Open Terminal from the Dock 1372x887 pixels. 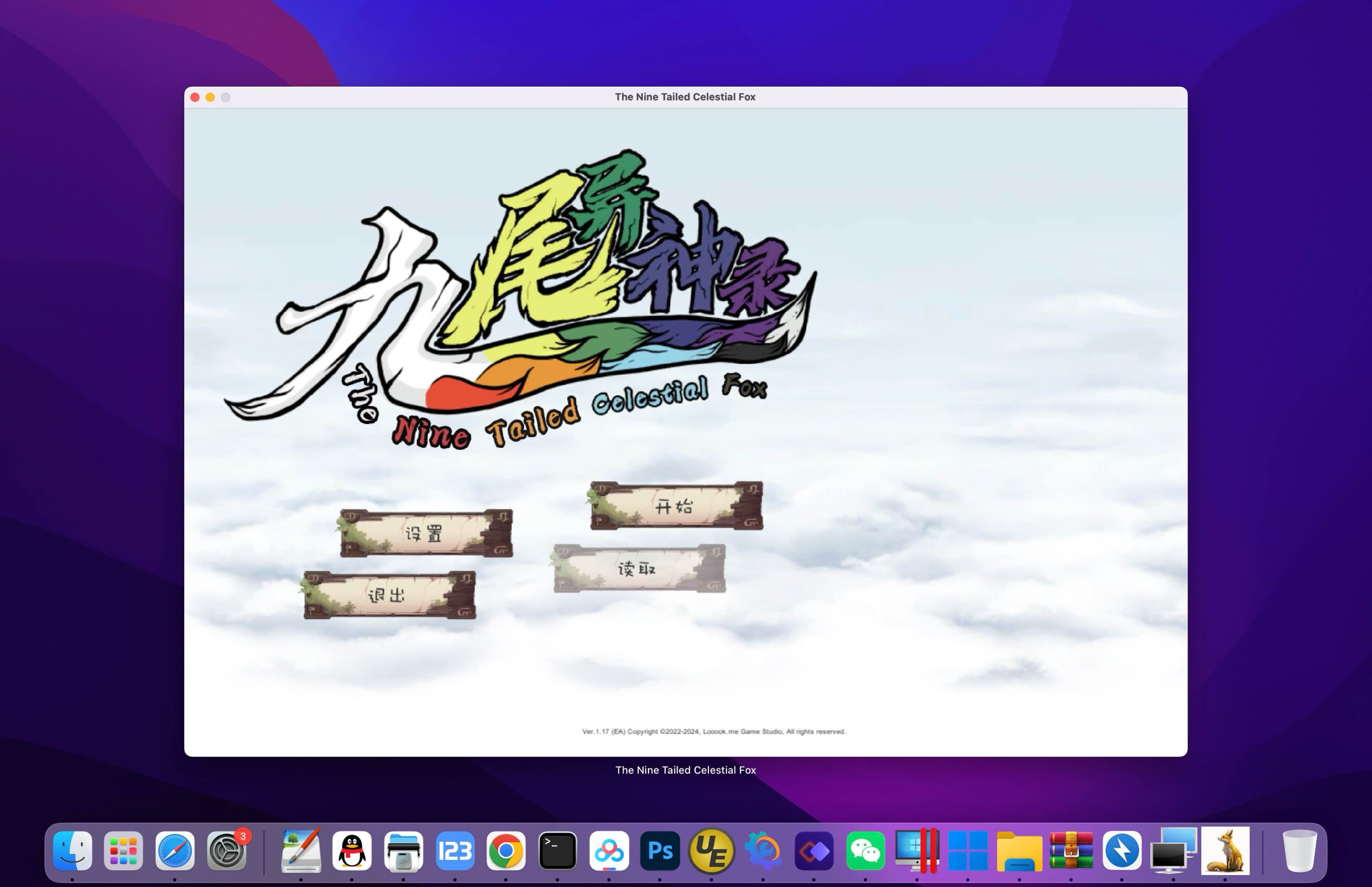click(x=557, y=851)
